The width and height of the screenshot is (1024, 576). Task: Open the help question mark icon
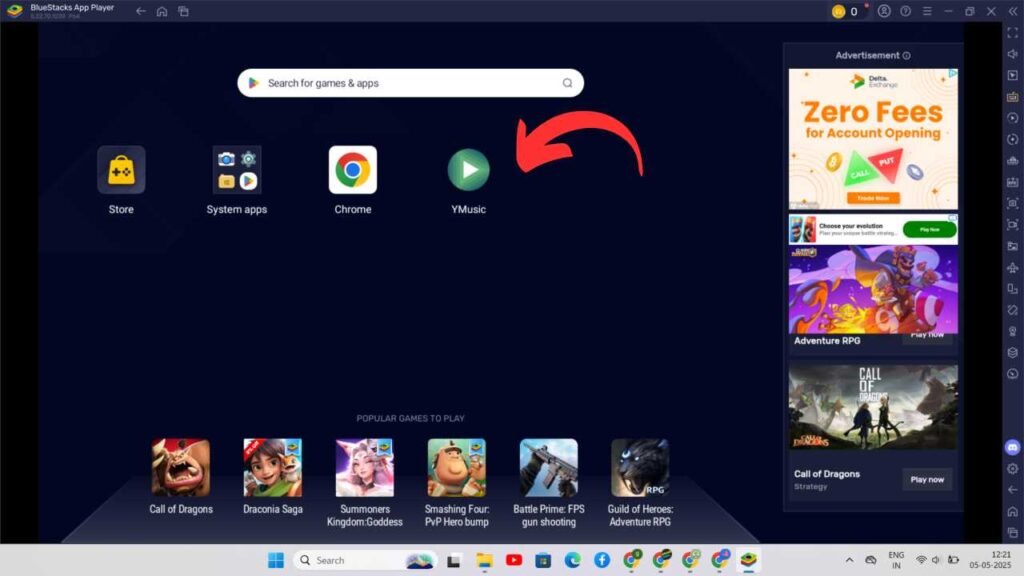[x=905, y=11]
